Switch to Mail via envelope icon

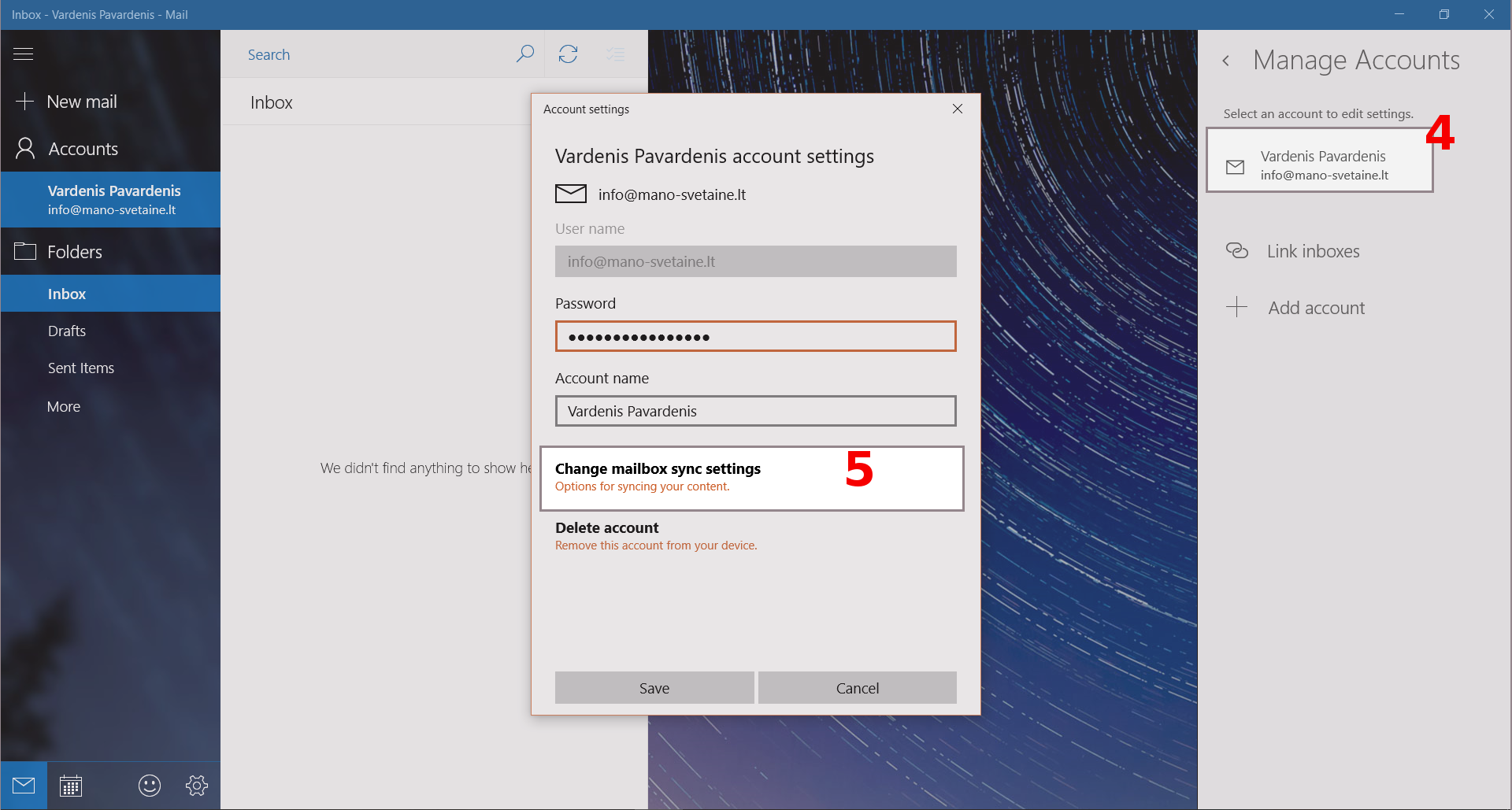coord(24,786)
